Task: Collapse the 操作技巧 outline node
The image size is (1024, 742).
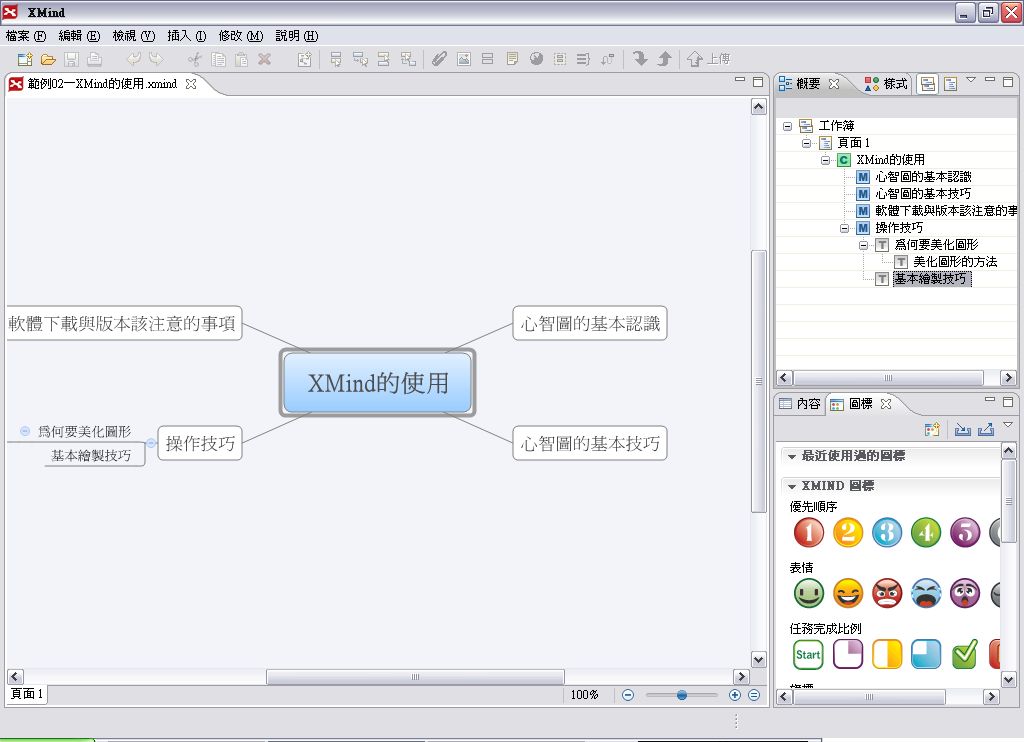Action: 844,228
